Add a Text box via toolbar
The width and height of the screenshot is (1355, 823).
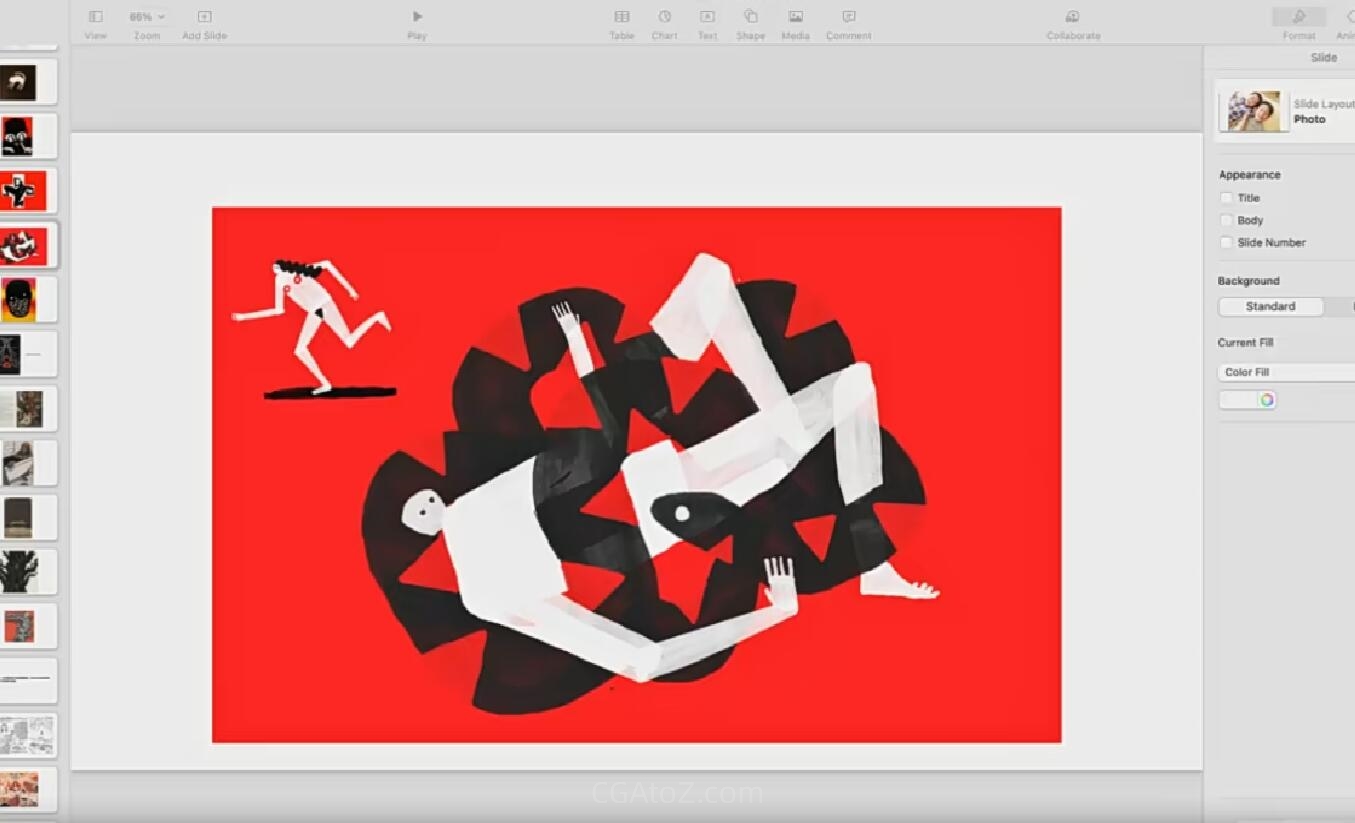(x=707, y=17)
